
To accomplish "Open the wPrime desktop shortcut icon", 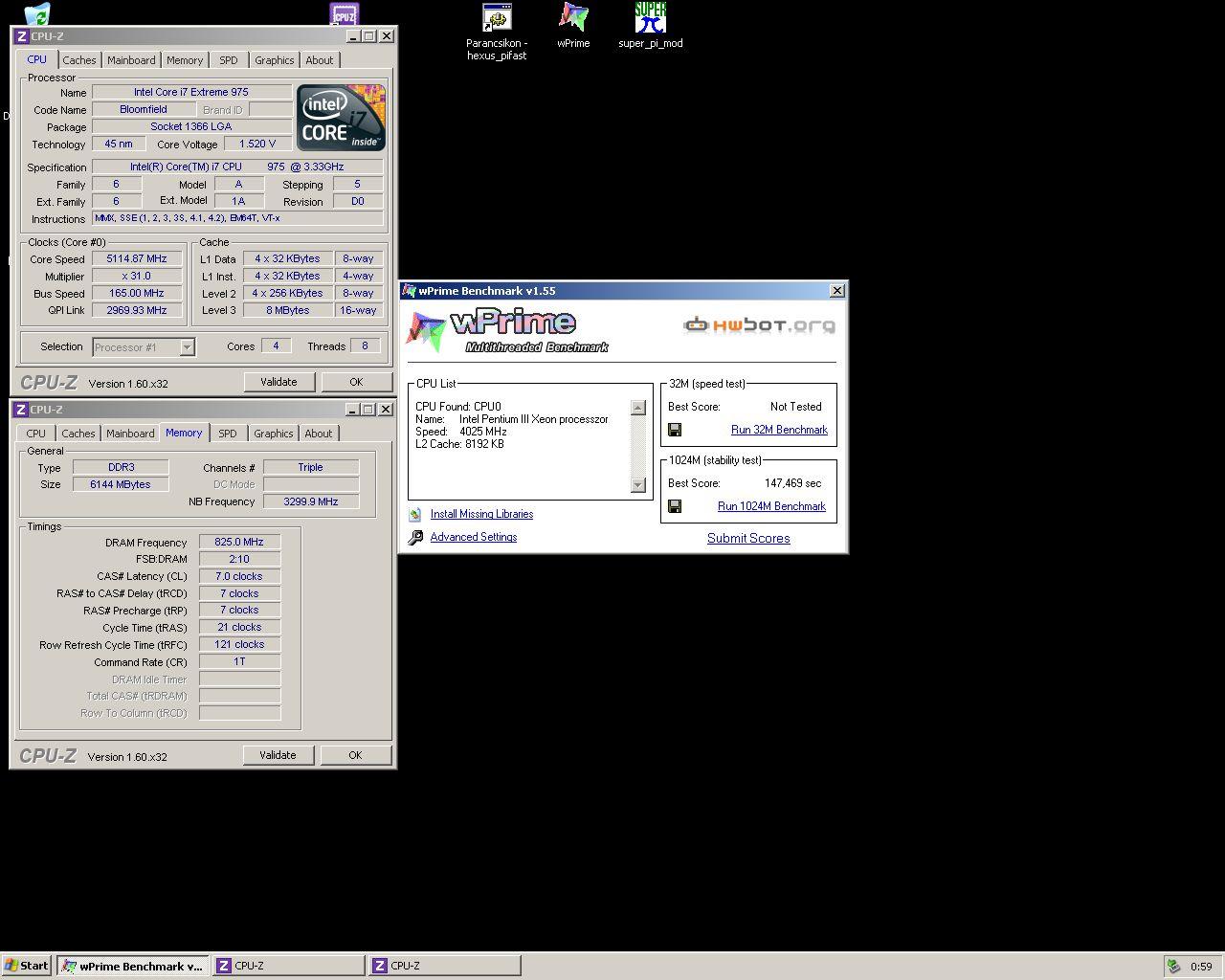I will 573,17.
